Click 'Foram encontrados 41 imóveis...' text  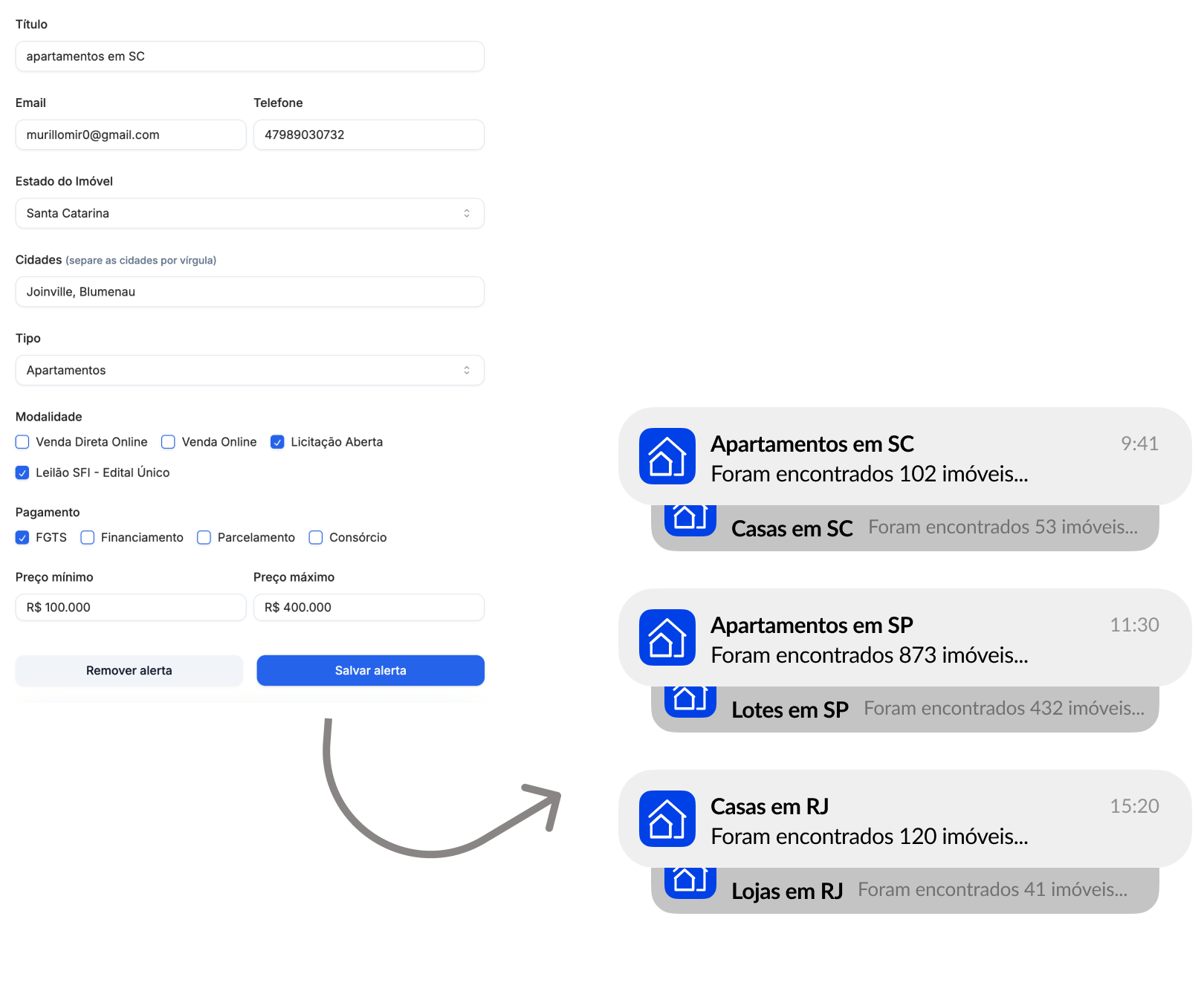point(993,889)
